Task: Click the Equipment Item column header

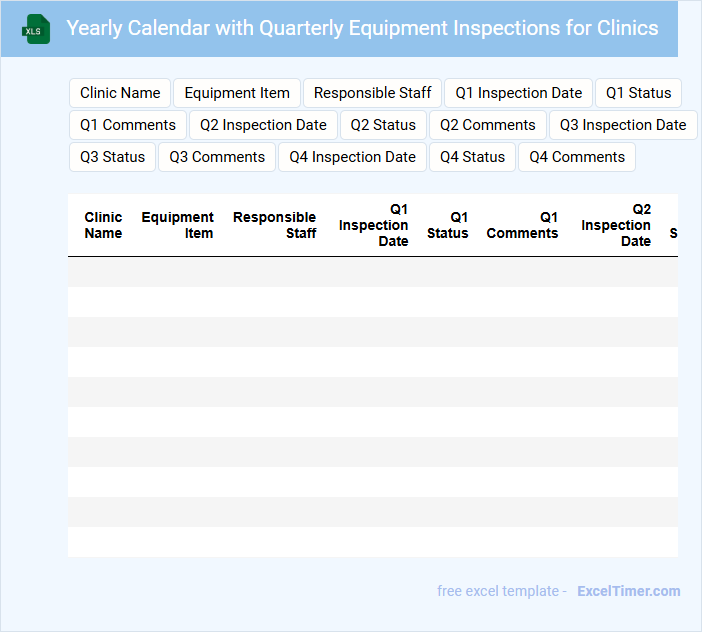Action: pyautogui.click(x=178, y=225)
